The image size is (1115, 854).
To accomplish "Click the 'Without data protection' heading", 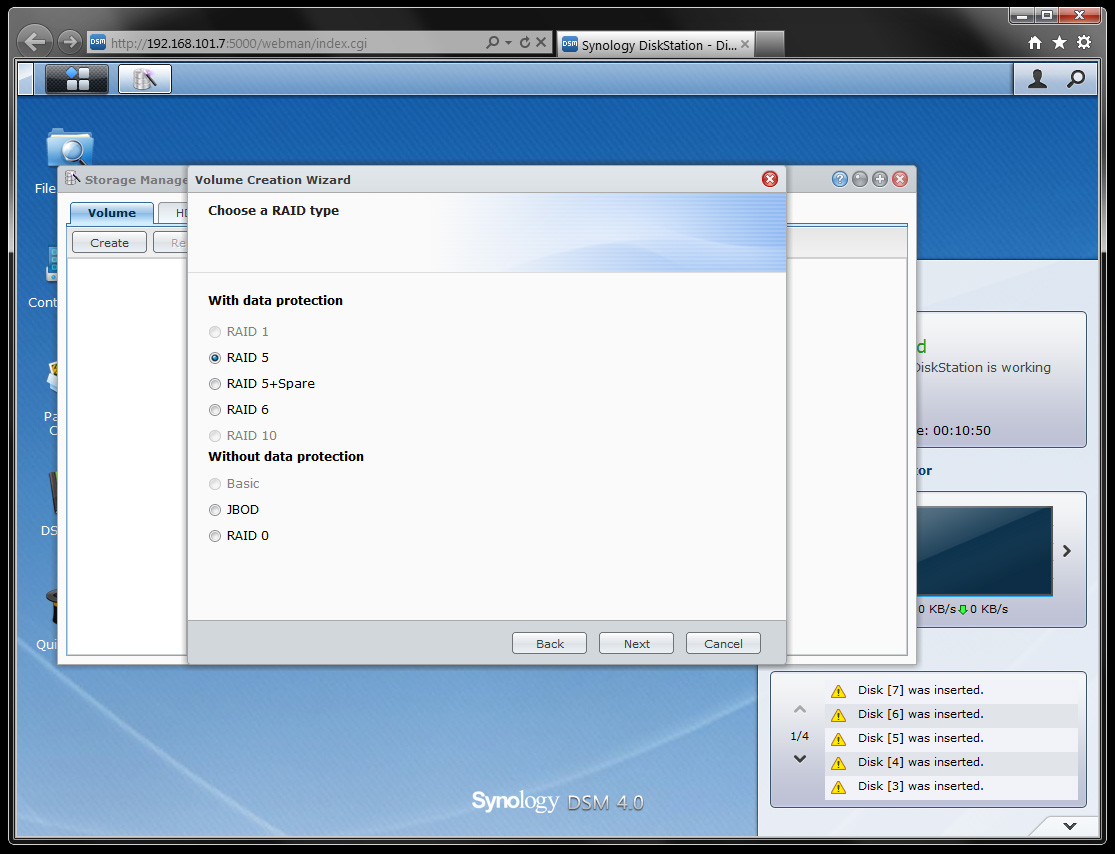I will point(286,457).
